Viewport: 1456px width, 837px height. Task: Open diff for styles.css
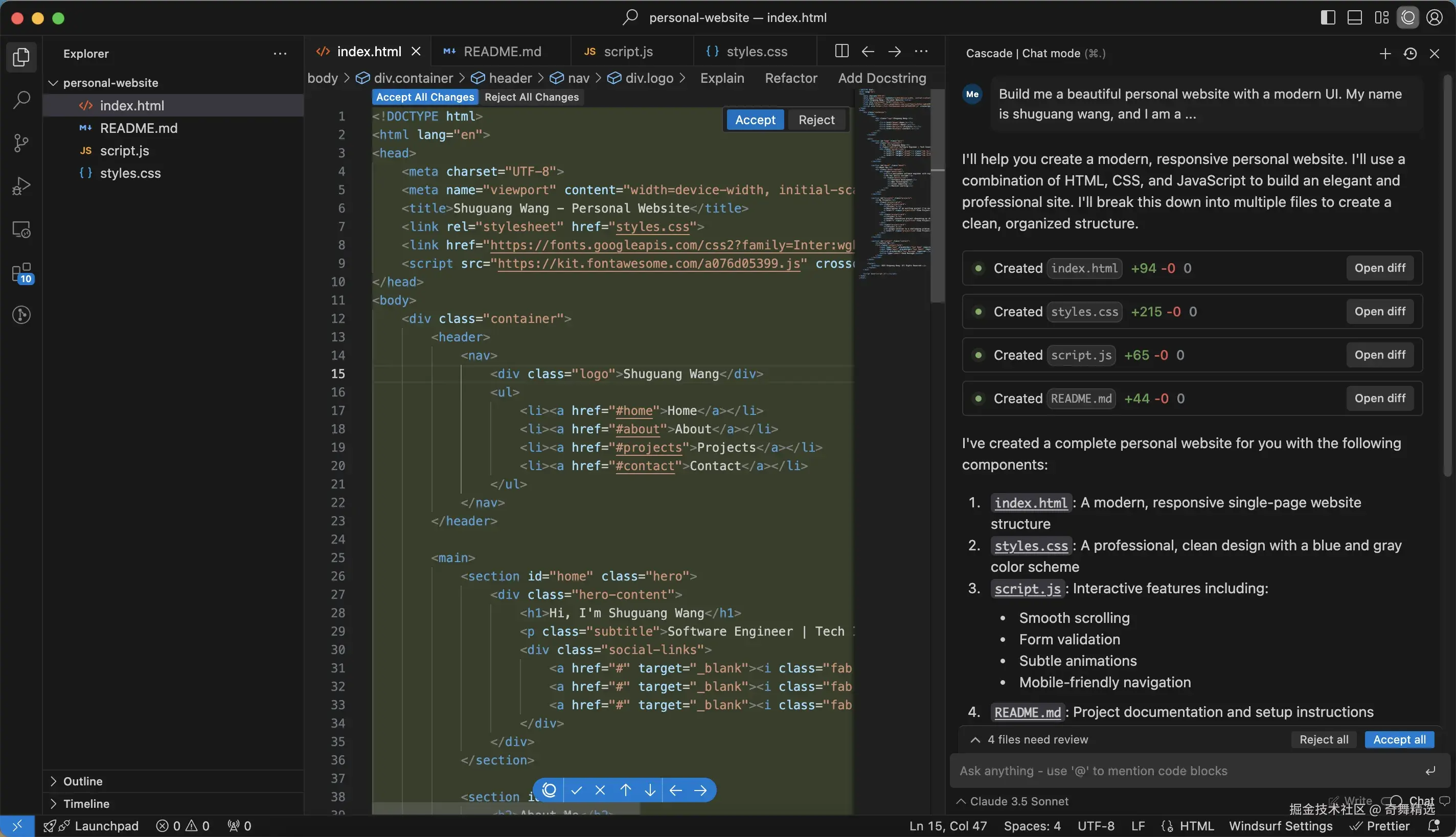[x=1379, y=312]
